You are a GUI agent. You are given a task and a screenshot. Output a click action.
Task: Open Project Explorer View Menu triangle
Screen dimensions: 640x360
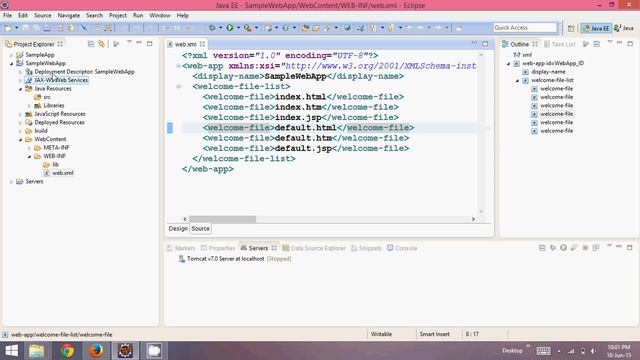[x=129, y=42]
